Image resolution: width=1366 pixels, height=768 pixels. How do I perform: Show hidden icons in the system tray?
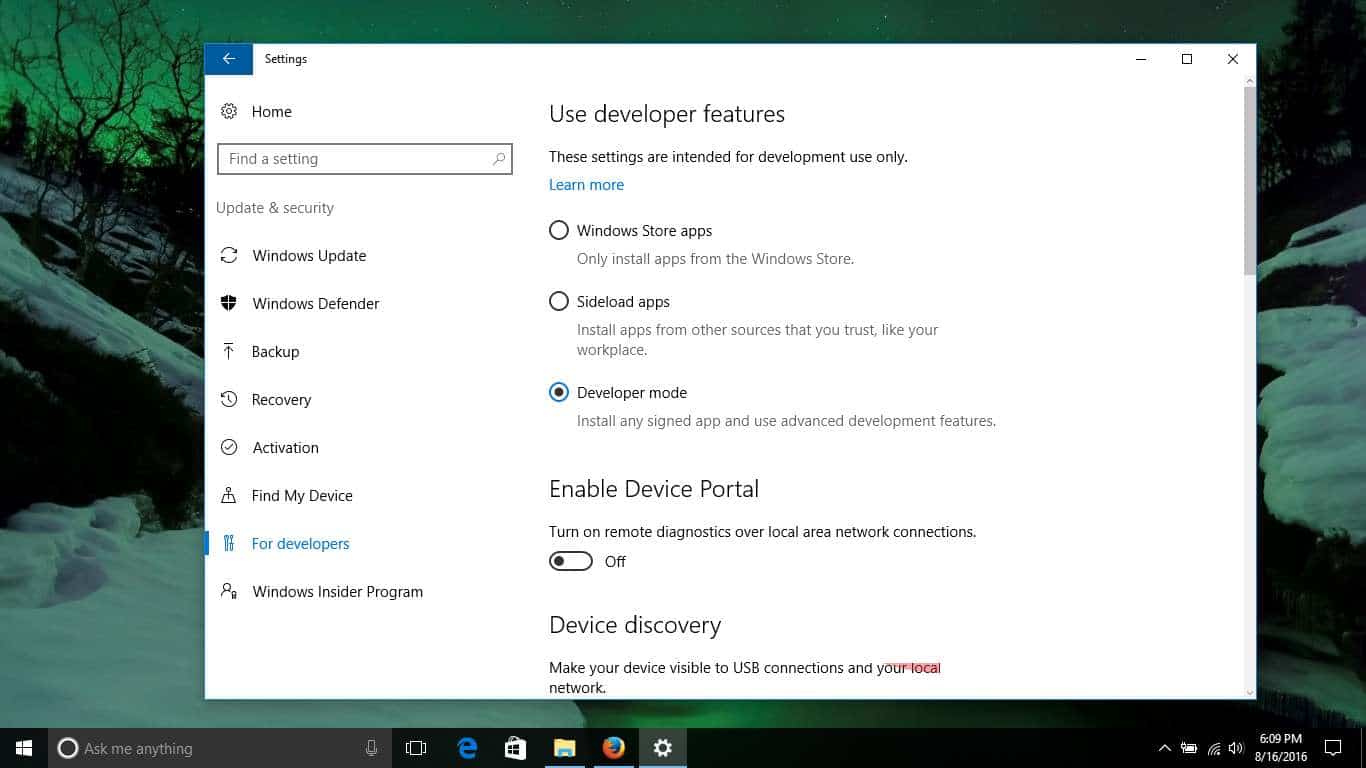click(1164, 748)
